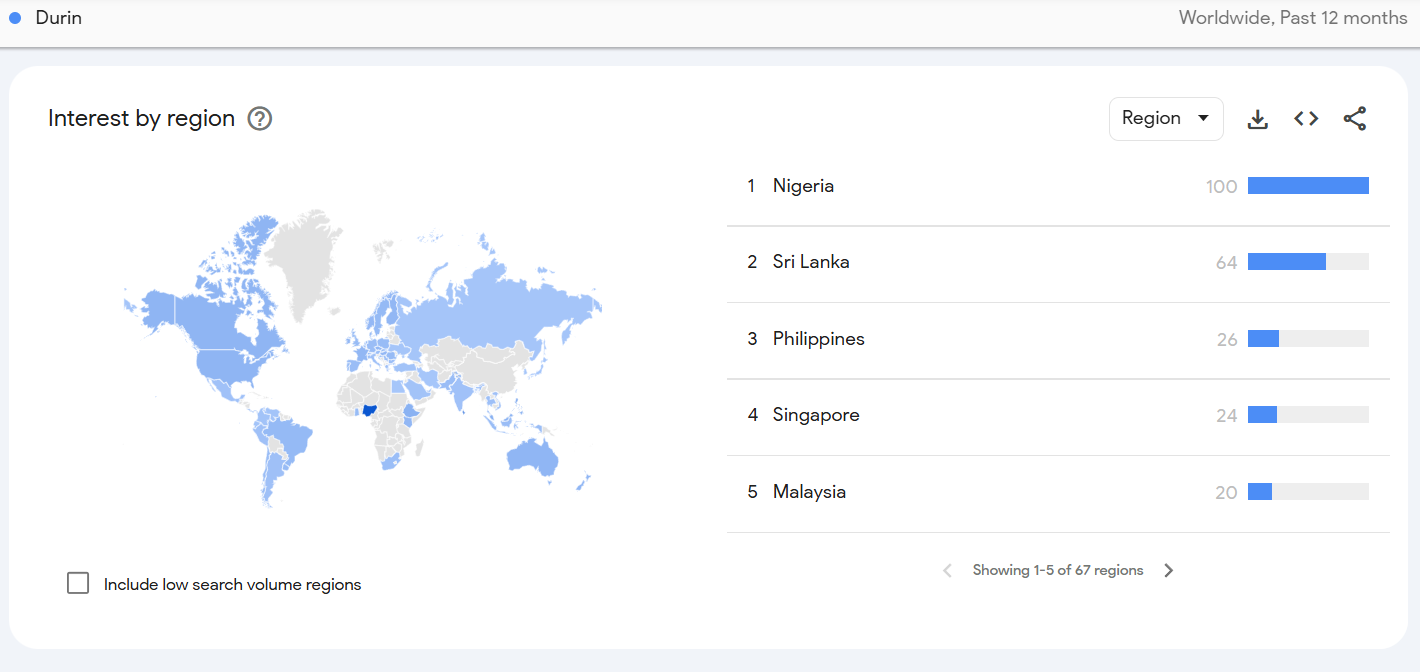Open the Interest by region help icon
1420x672 pixels.
tap(260, 119)
